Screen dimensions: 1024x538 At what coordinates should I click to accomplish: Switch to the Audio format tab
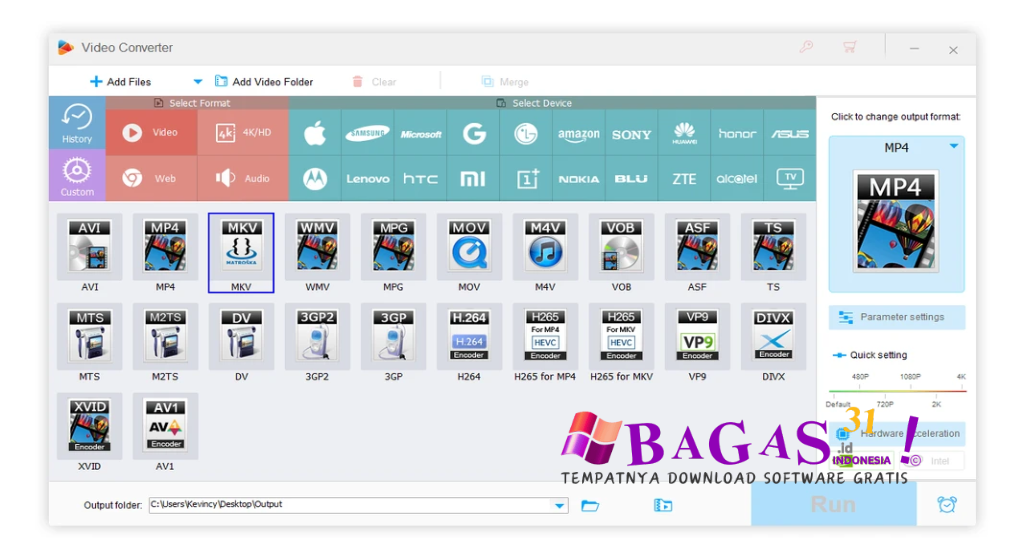tap(243, 178)
